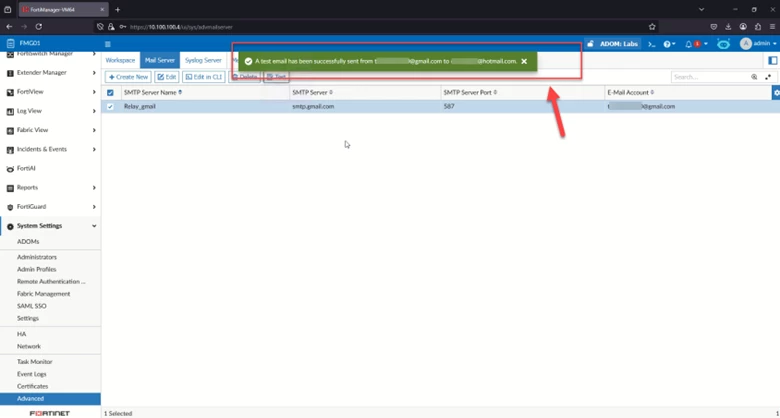Click the Incidents & Events sidebar icon

click(10, 150)
